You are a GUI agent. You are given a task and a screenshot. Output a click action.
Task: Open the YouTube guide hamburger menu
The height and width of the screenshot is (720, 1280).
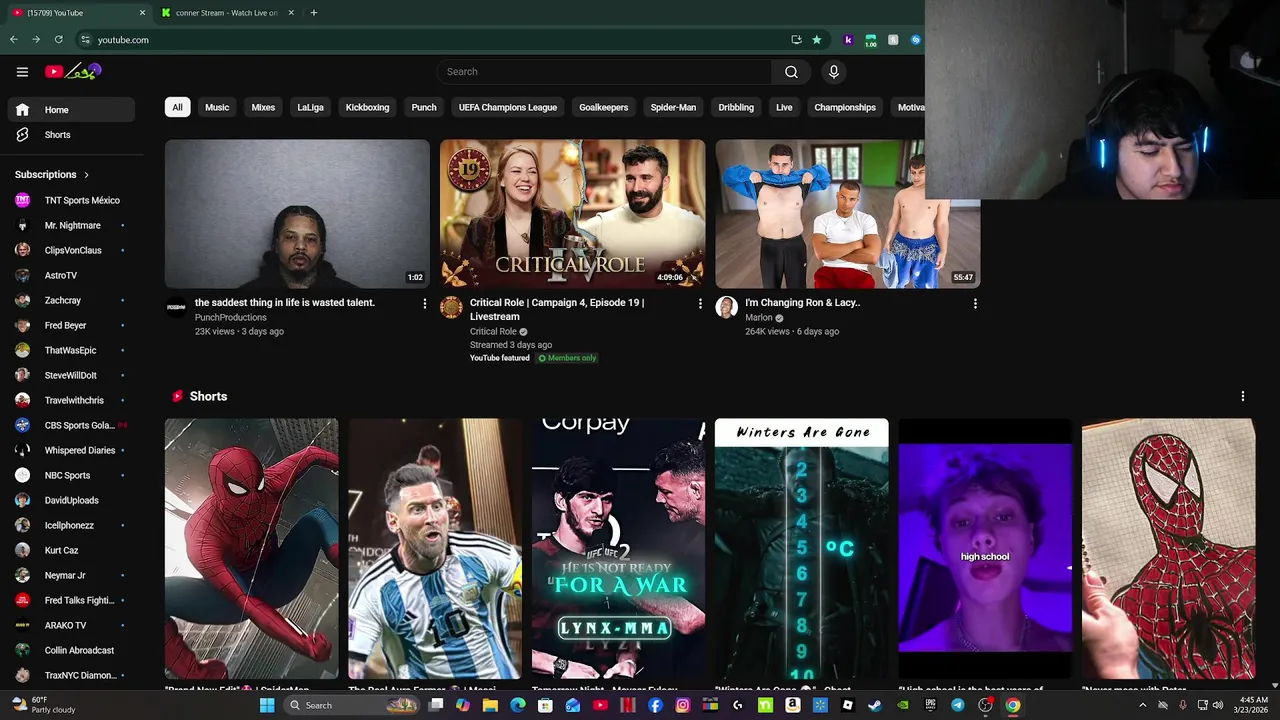click(22, 72)
